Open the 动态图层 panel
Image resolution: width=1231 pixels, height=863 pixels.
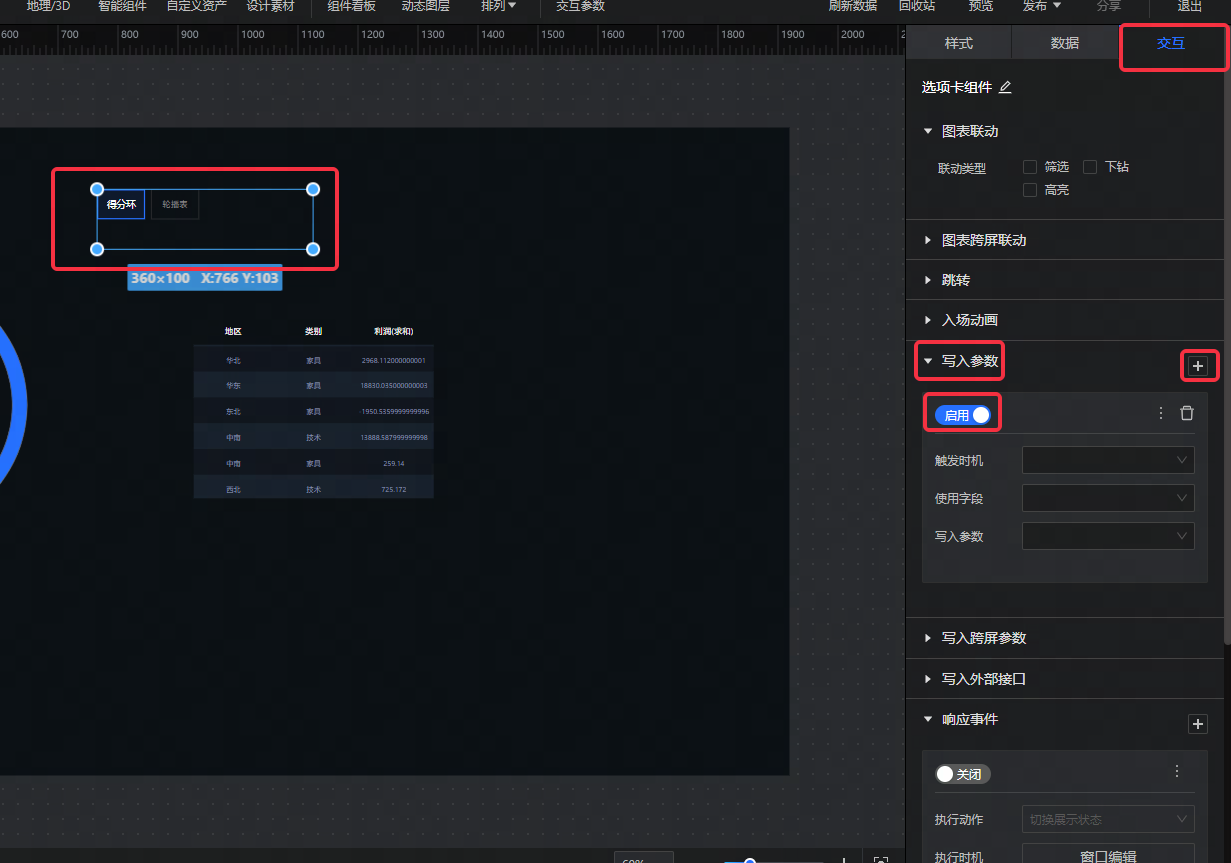pos(426,6)
